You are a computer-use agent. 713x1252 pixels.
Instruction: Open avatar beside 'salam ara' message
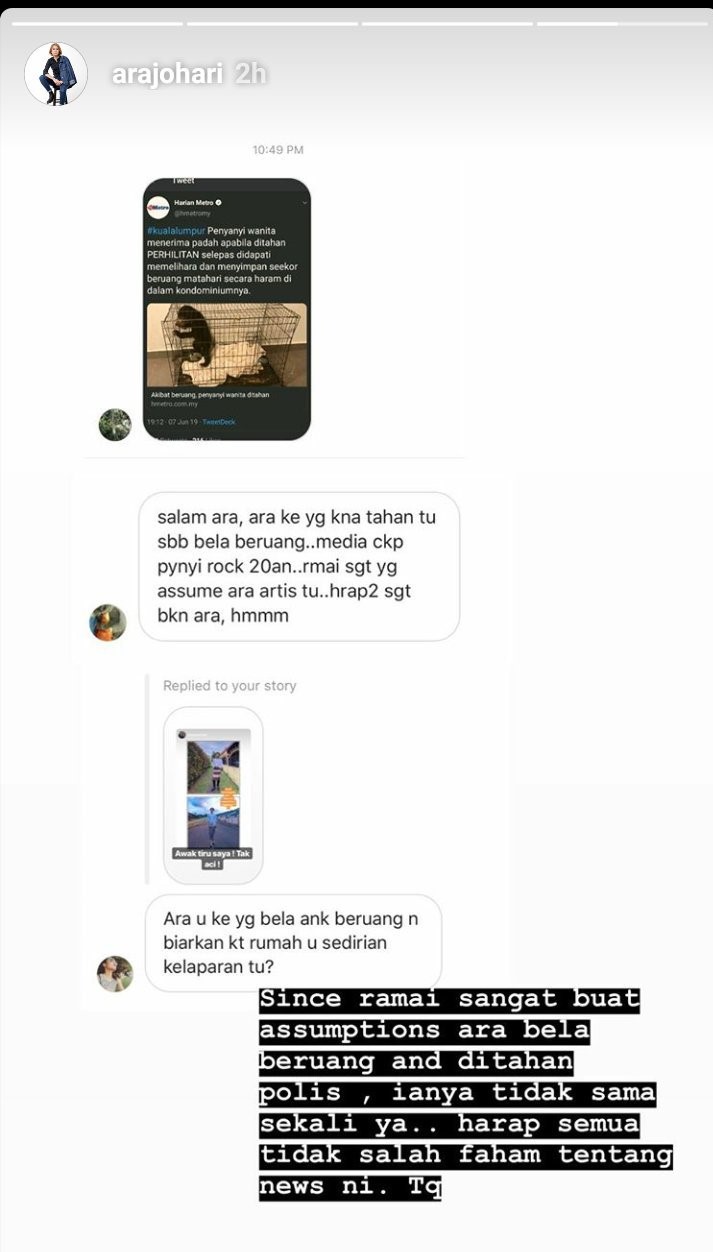(107, 622)
